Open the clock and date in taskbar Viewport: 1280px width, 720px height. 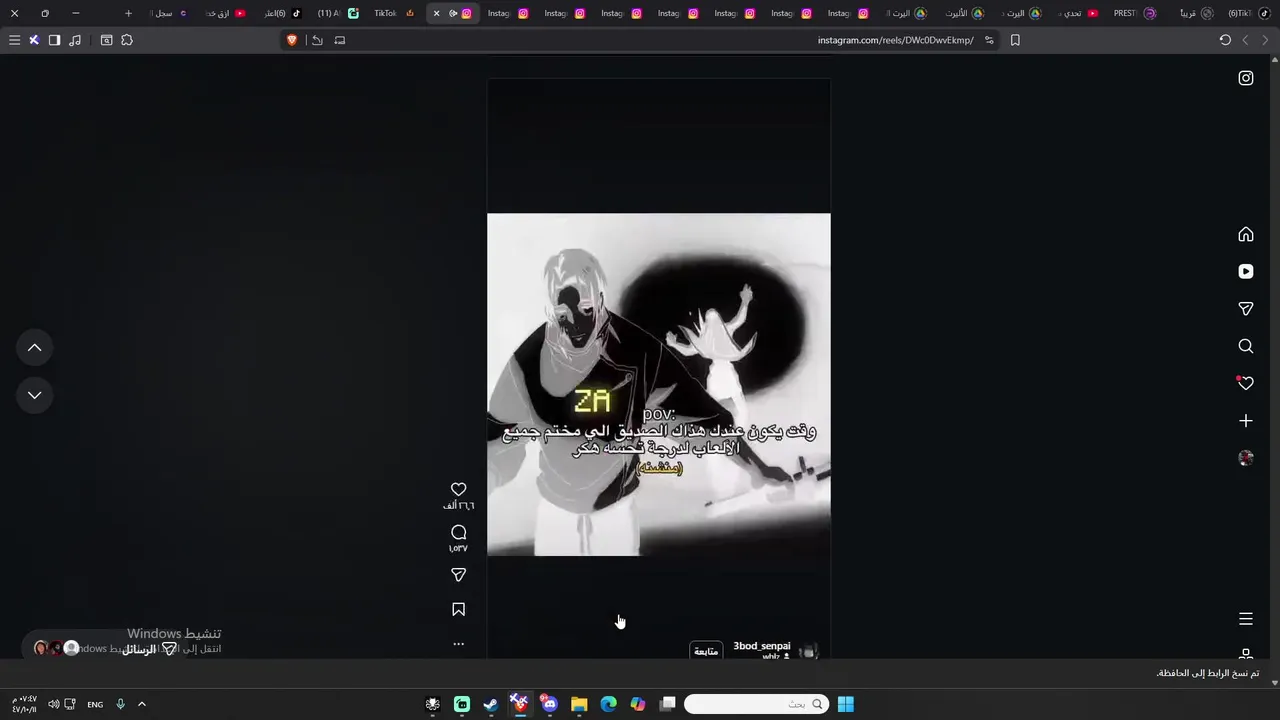point(24,704)
